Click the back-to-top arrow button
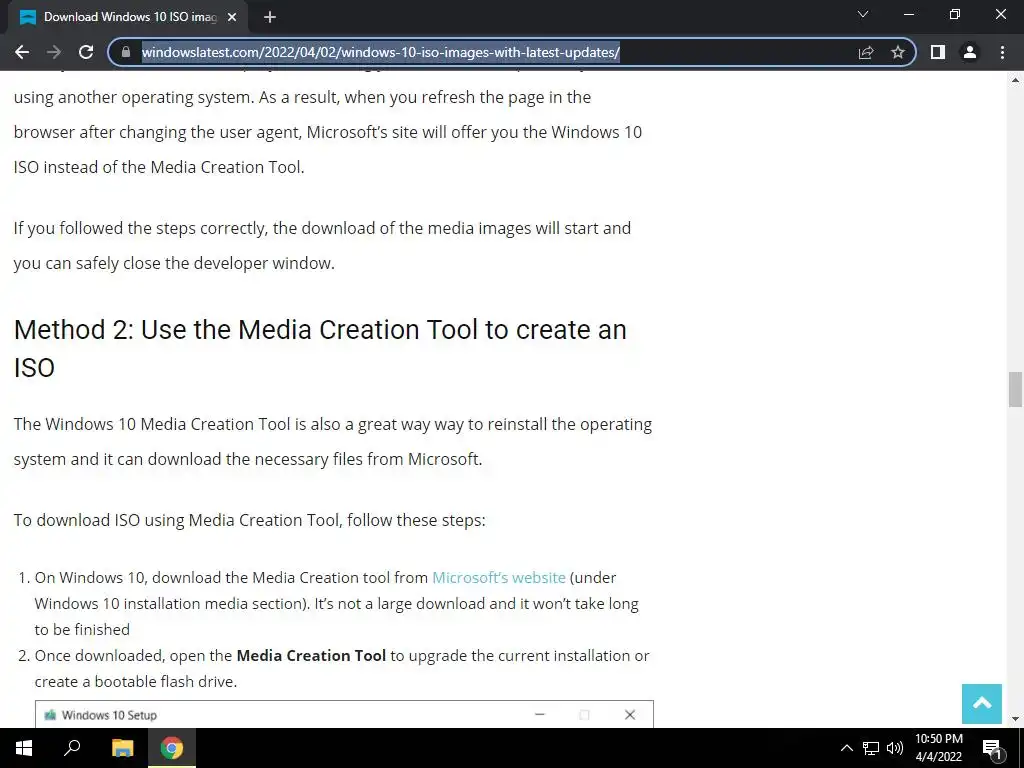 pyautogui.click(x=982, y=703)
